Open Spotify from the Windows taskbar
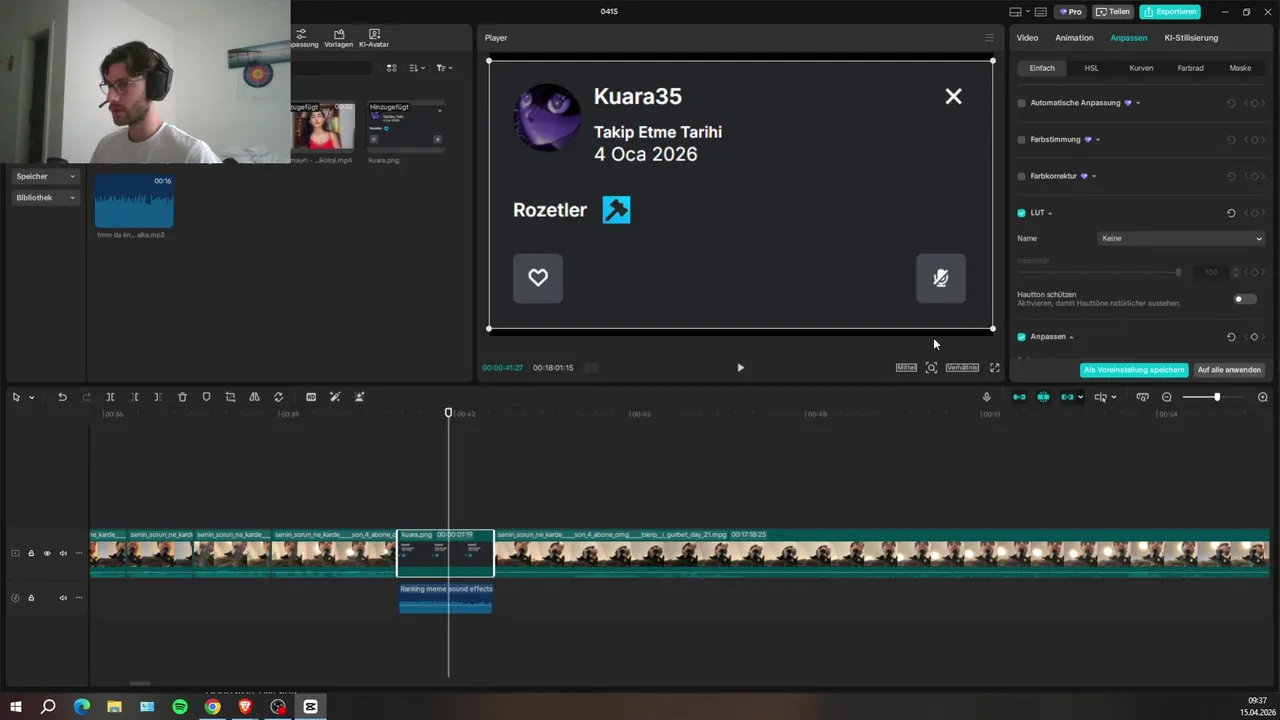The height and width of the screenshot is (720, 1280). point(180,707)
